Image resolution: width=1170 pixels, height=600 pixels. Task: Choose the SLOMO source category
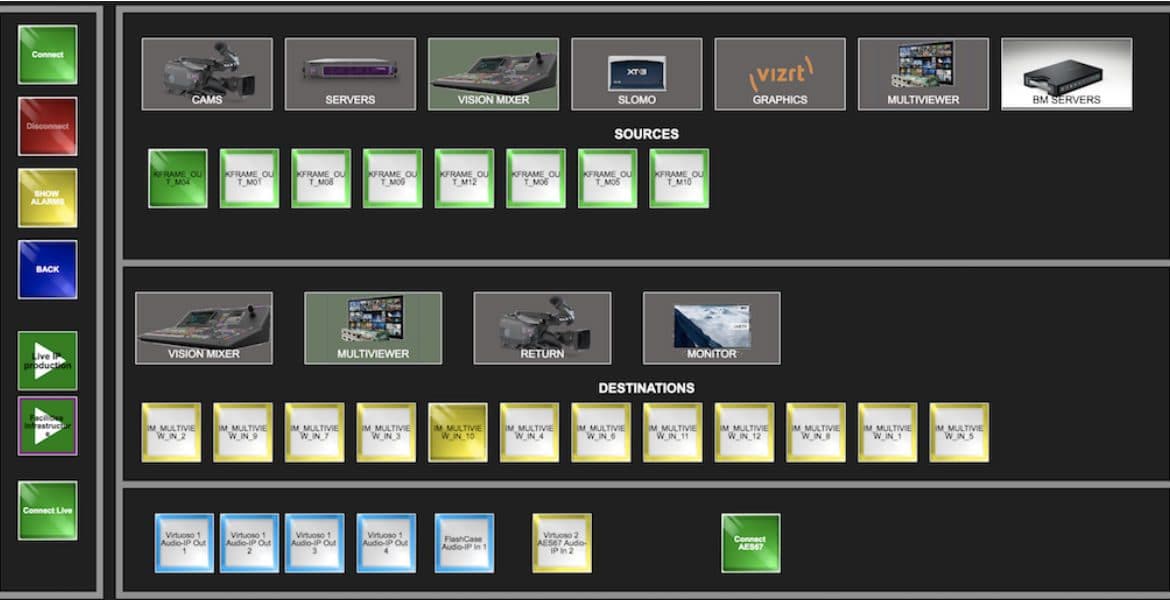[636, 74]
